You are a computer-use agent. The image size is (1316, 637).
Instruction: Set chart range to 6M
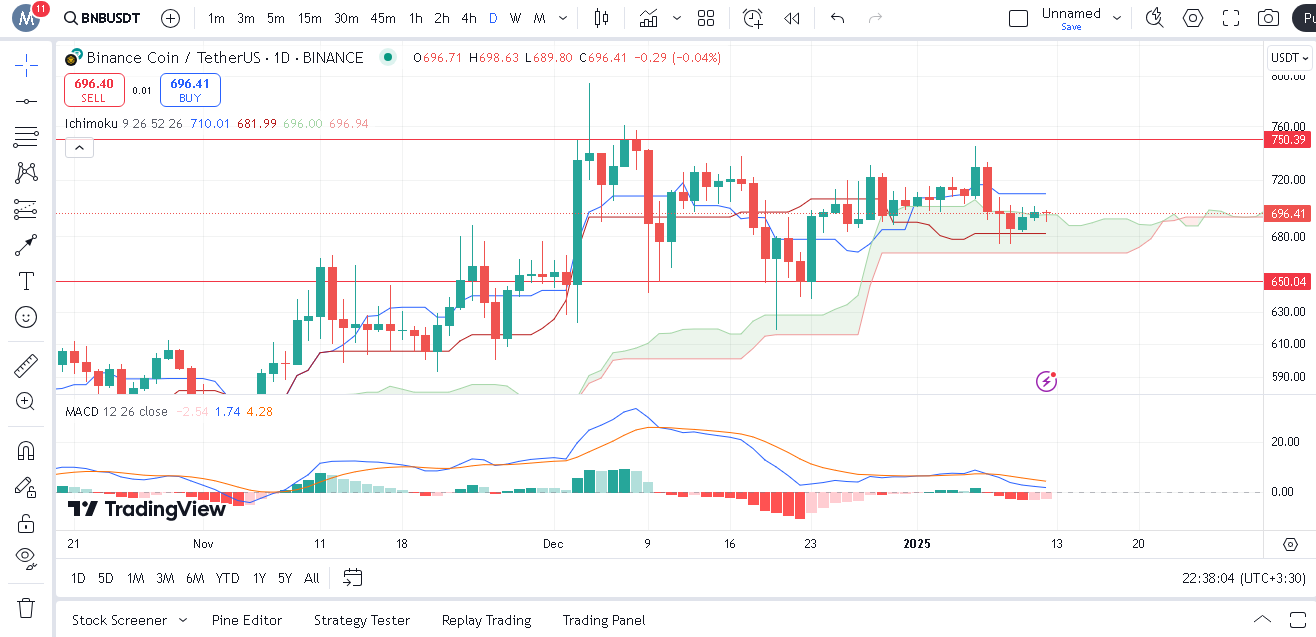click(195, 578)
